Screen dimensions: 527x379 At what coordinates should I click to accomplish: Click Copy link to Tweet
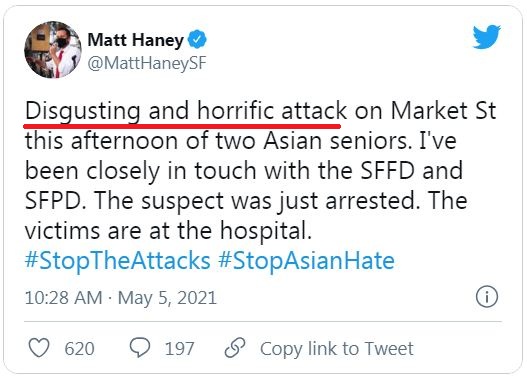337,348
